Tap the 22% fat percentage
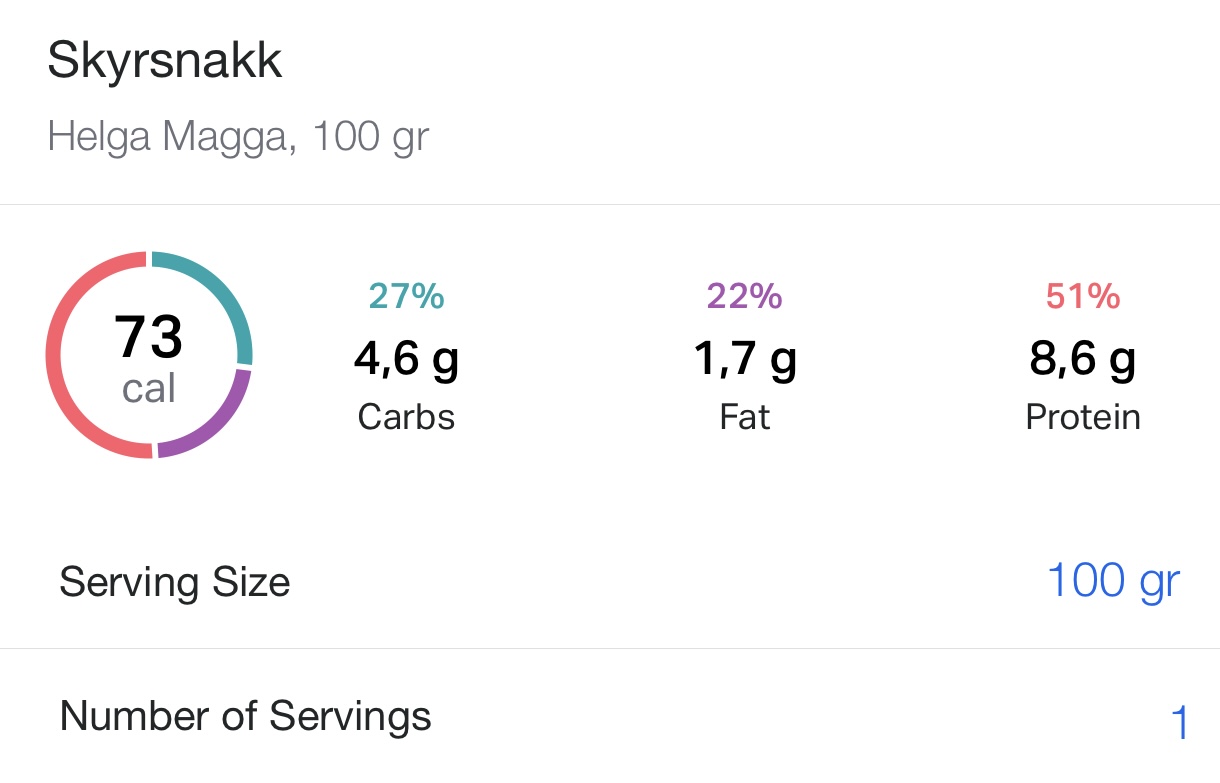 (x=744, y=296)
